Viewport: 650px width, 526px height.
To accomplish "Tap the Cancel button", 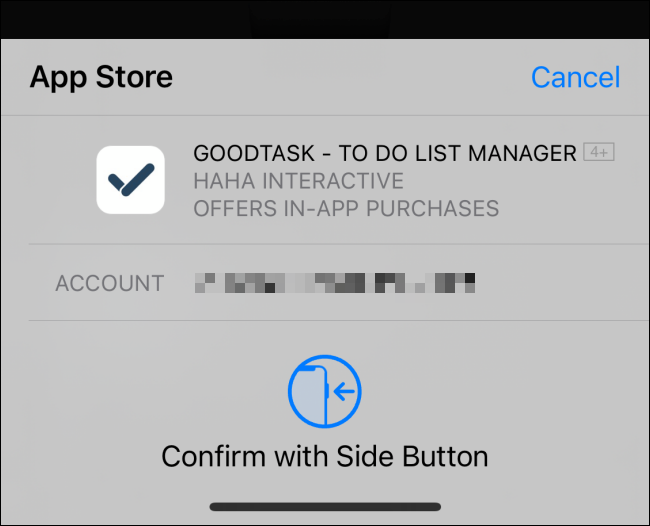I will (575, 77).
